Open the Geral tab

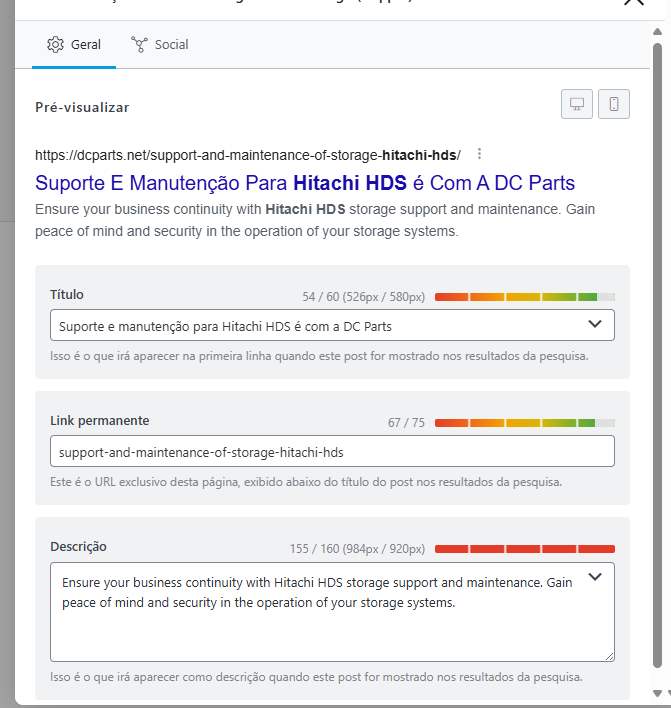[74, 45]
